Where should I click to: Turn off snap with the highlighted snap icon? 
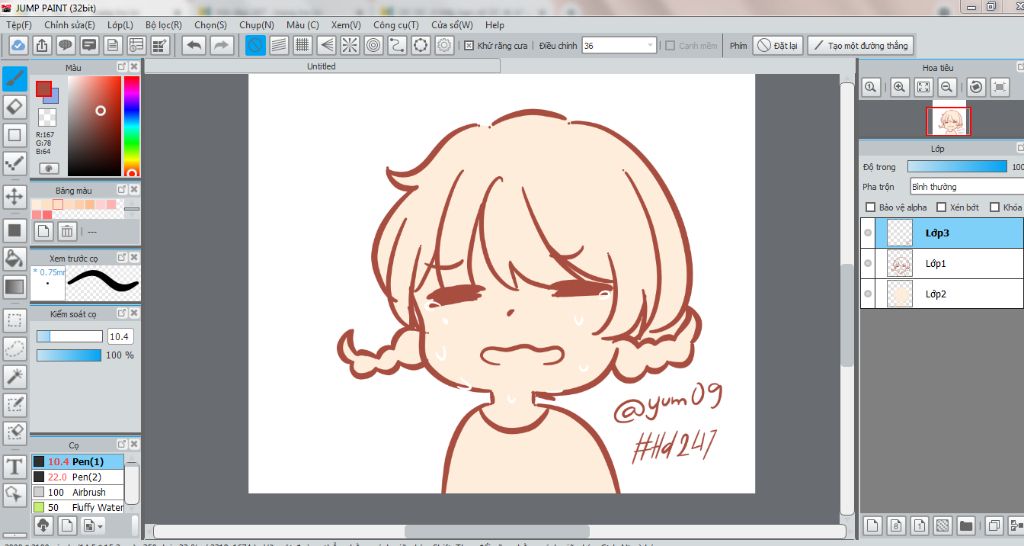[255, 46]
